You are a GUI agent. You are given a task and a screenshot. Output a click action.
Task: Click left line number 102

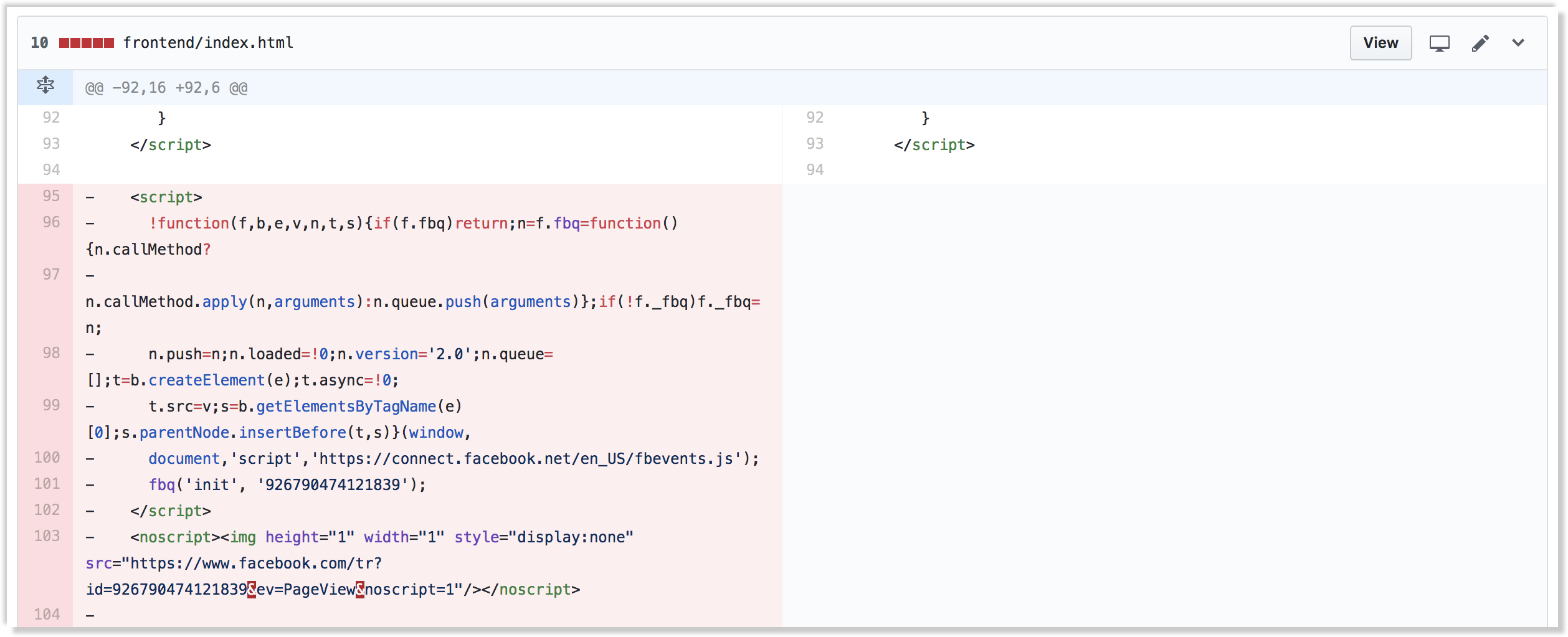tap(47, 510)
